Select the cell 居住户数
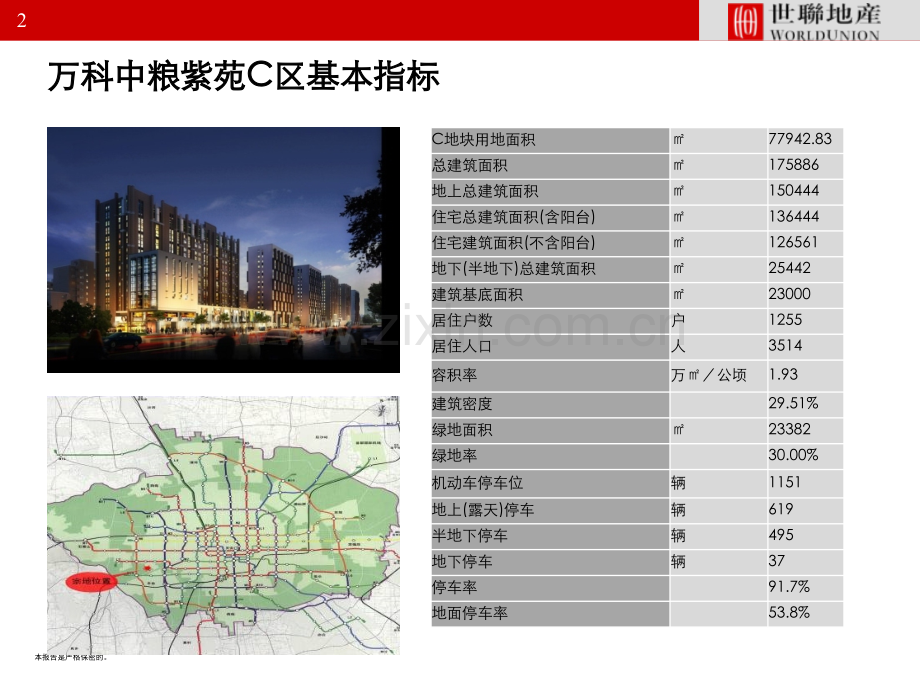 click(550, 320)
